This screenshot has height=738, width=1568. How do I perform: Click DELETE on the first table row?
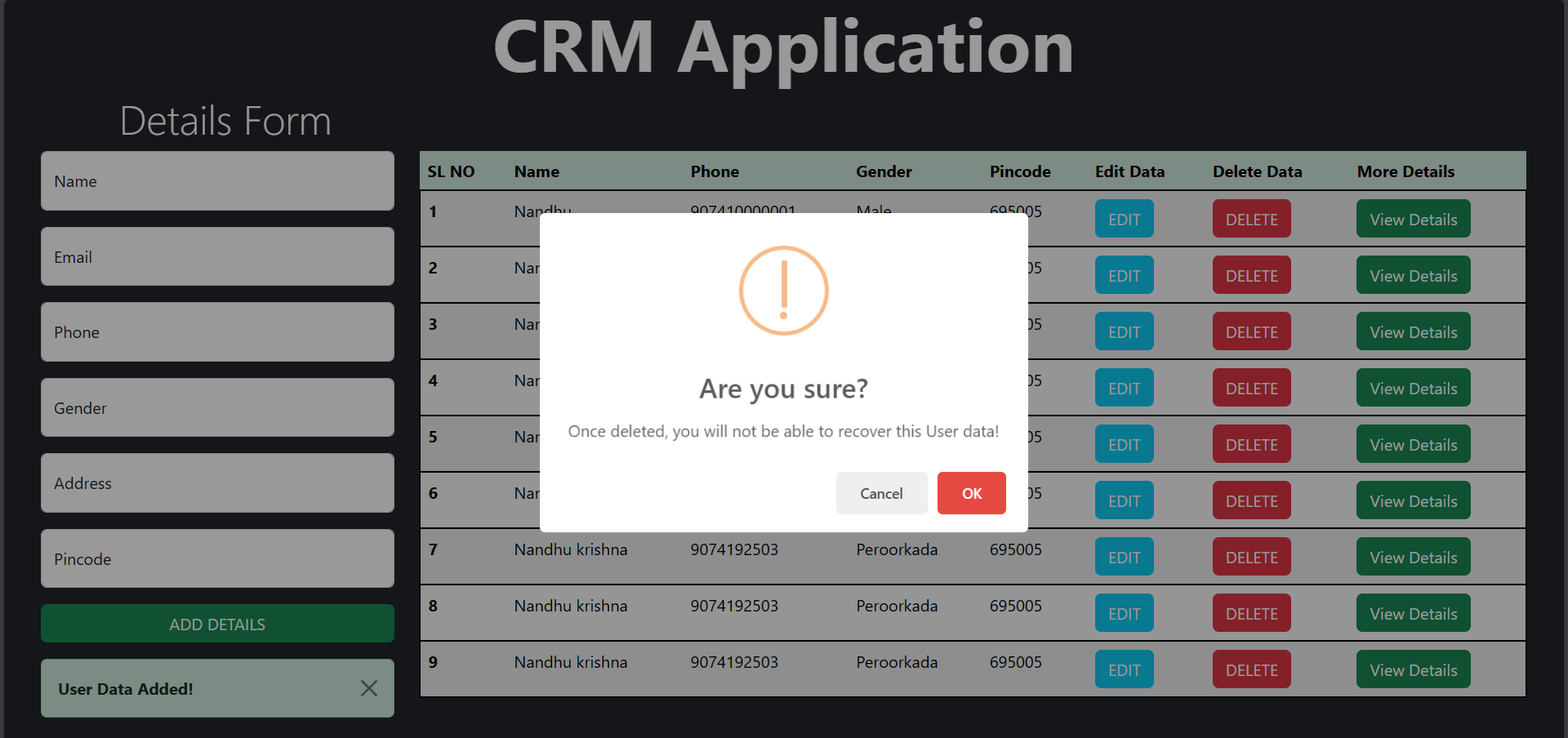pos(1251,219)
